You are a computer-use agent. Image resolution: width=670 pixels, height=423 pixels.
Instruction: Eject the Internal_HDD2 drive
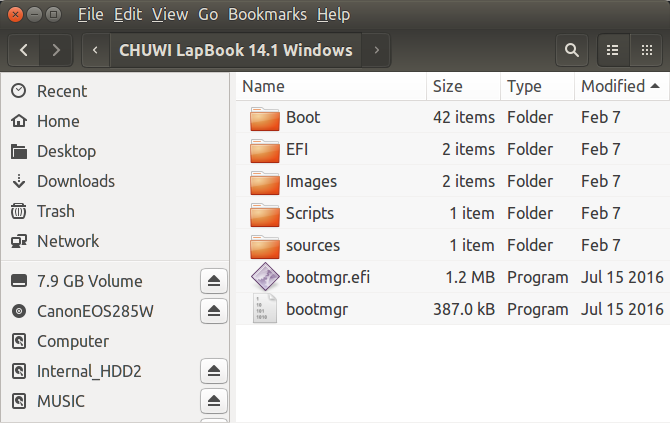pyautogui.click(x=214, y=371)
